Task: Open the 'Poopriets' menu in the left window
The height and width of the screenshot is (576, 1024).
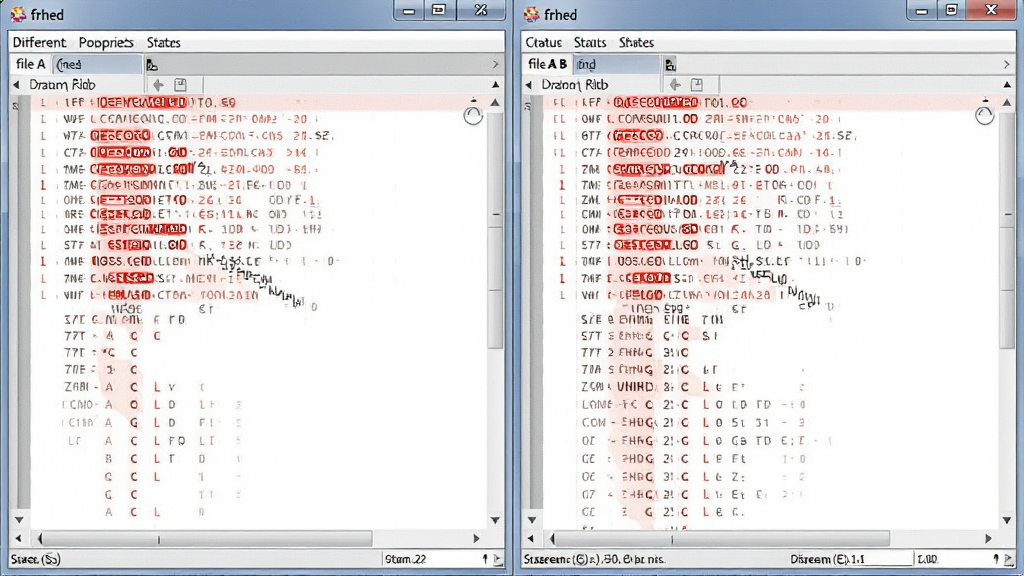Action: click(x=106, y=42)
